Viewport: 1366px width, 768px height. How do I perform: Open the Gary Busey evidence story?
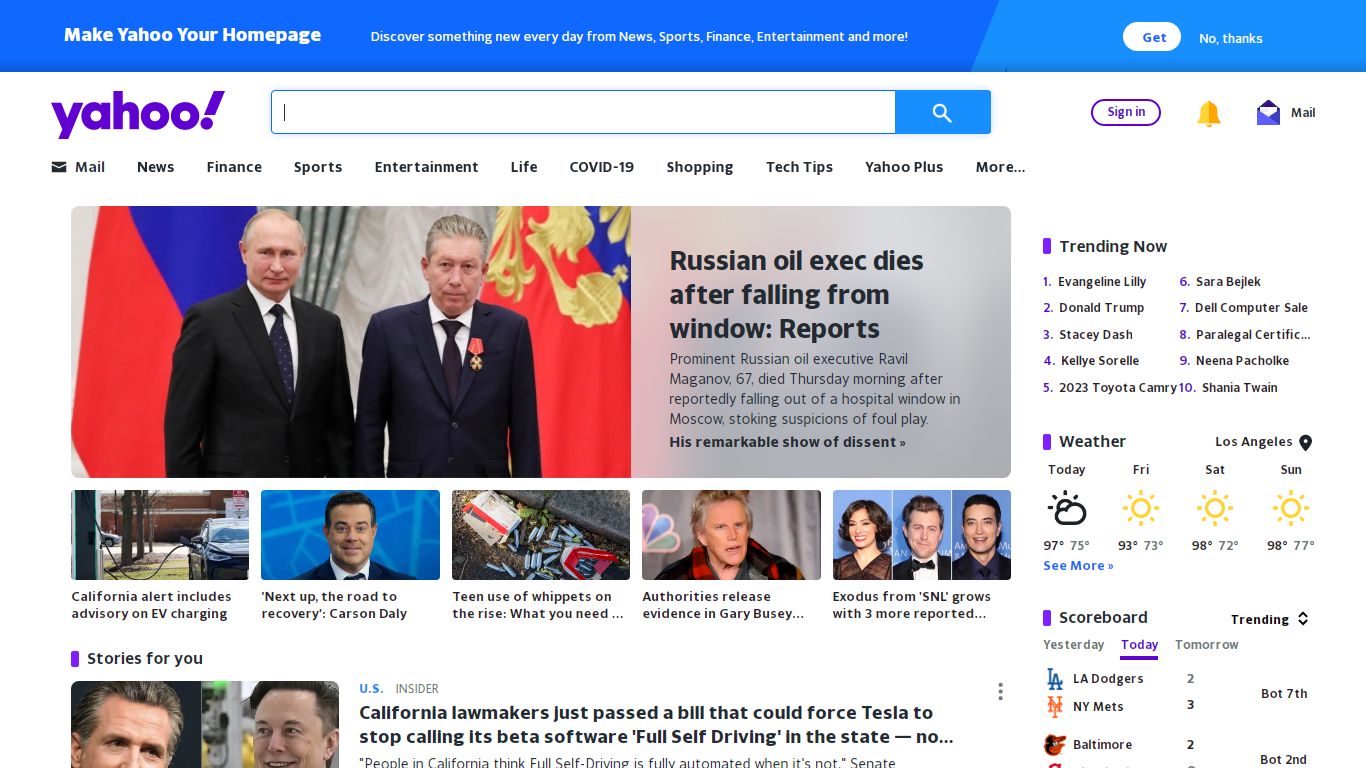click(x=723, y=605)
